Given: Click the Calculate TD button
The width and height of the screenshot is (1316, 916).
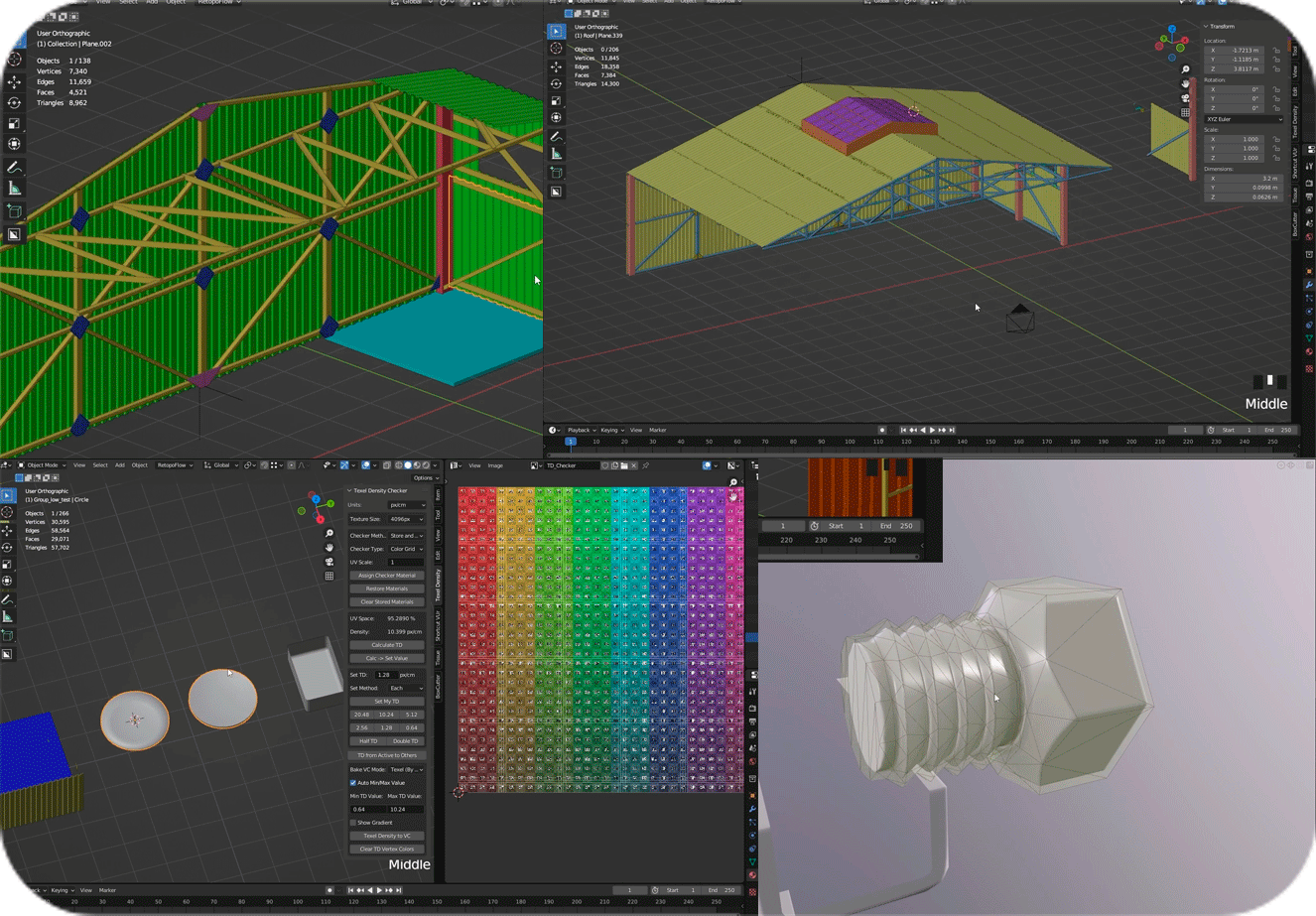Looking at the screenshot, I should [x=387, y=645].
